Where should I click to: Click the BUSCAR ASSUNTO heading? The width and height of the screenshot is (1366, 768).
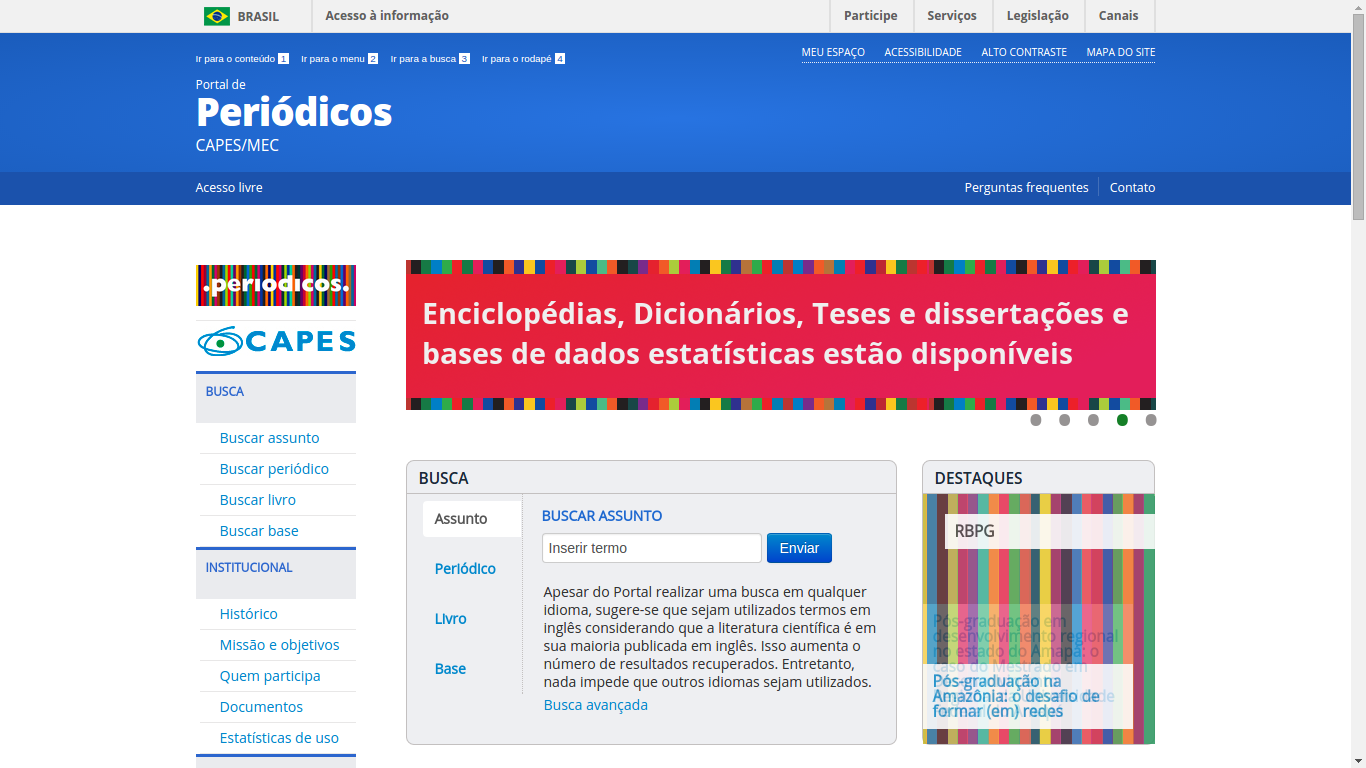pyautogui.click(x=602, y=516)
